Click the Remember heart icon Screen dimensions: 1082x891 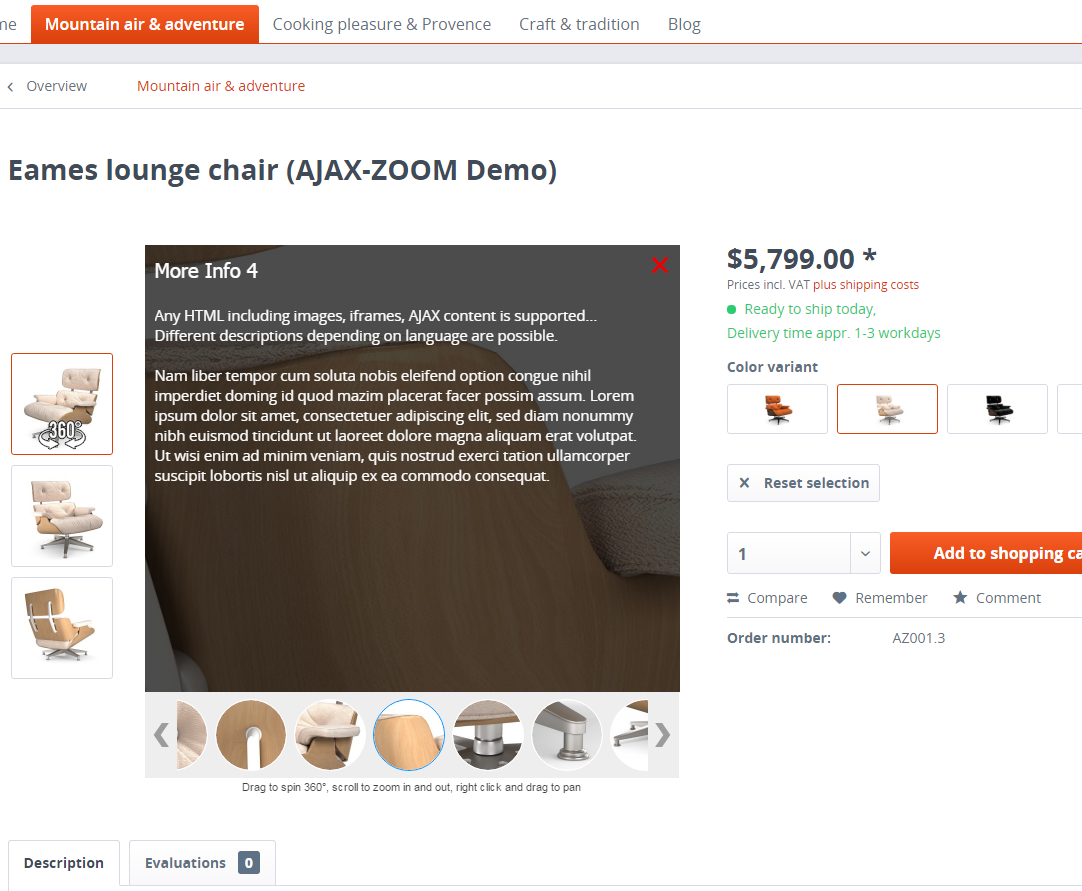coord(839,598)
